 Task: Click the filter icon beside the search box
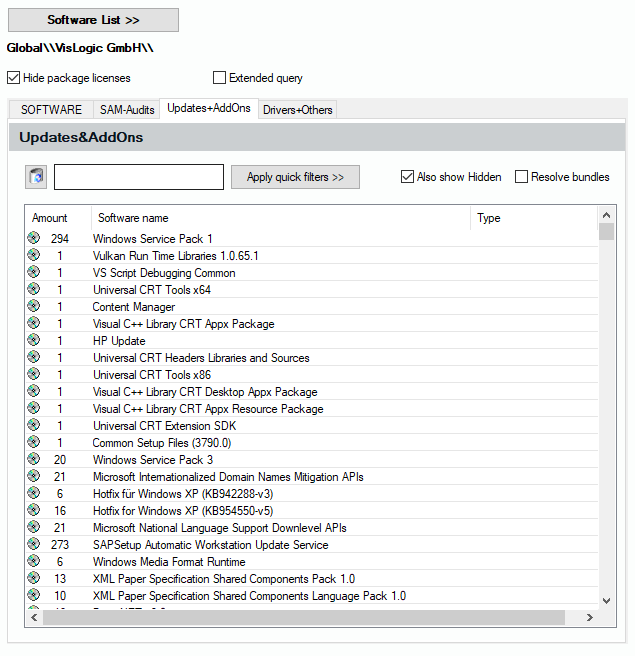pyautogui.click(x=36, y=177)
